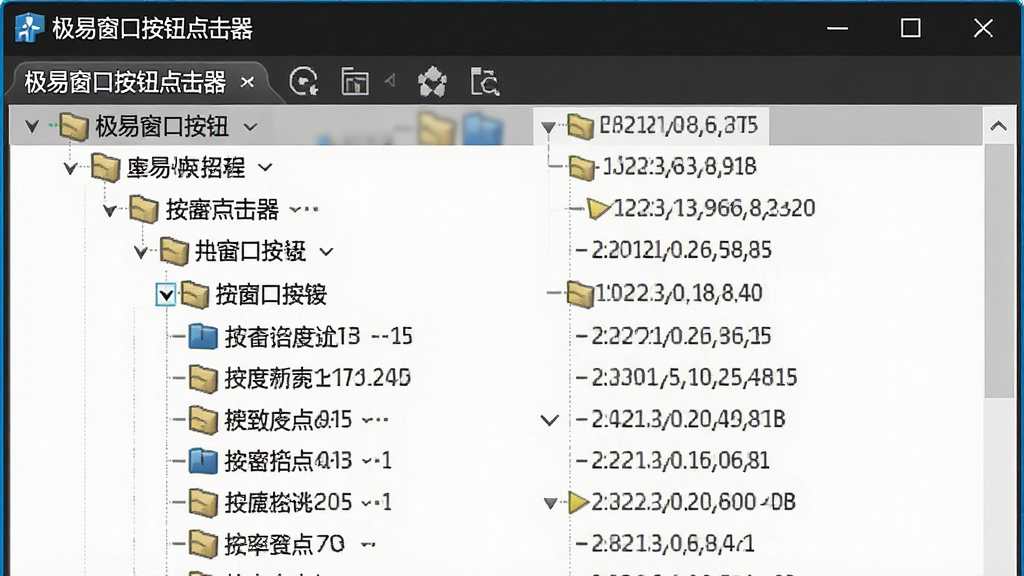The width and height of the screenshot is (1024, 576).
Task: Click the search-in-window toolbar icon
Action: (x=485, y=82)
